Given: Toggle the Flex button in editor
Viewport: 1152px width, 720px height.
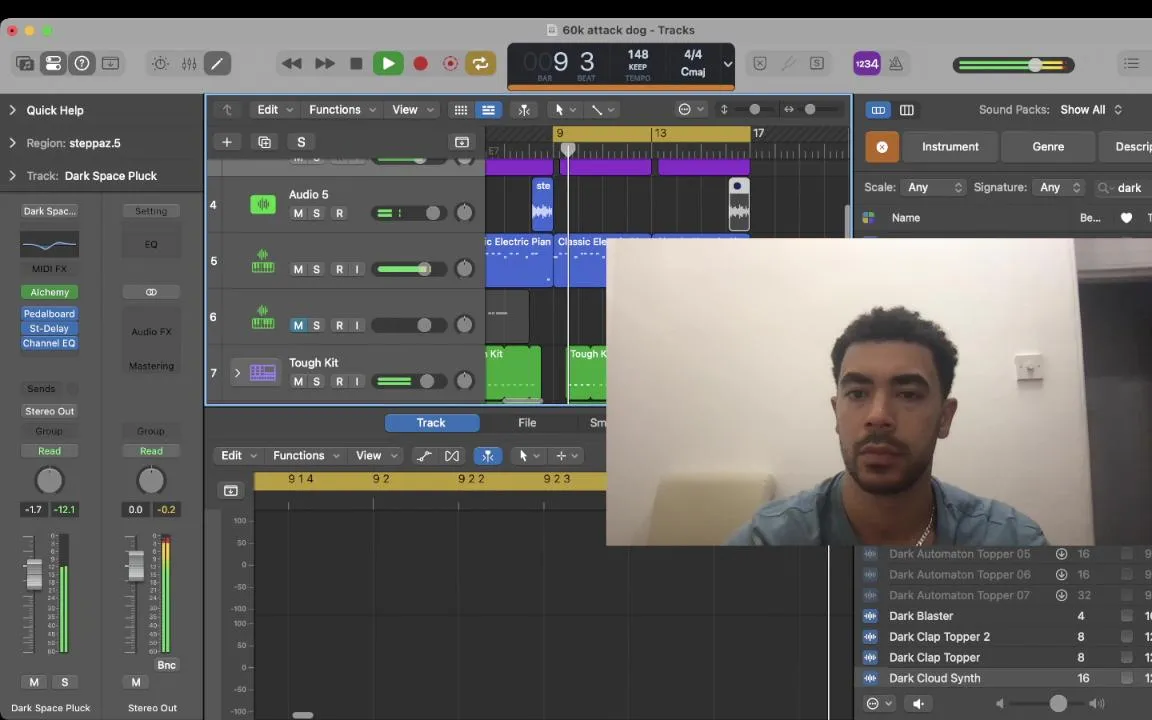Looking at the screenshot, I should pos(452,456).
